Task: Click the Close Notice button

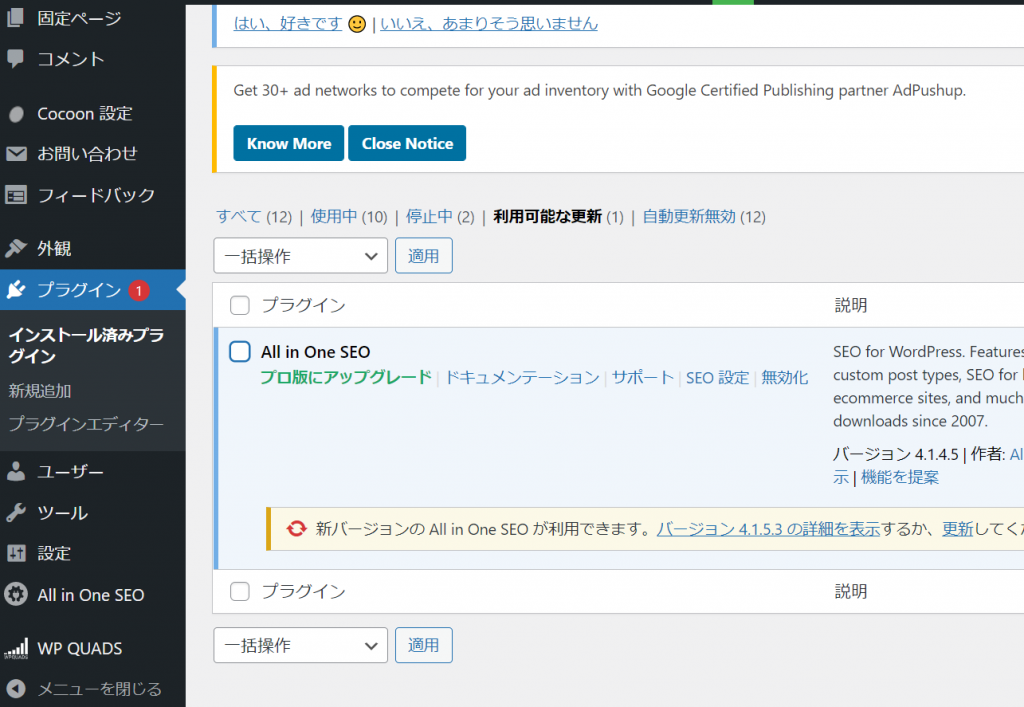Action: 407,143
